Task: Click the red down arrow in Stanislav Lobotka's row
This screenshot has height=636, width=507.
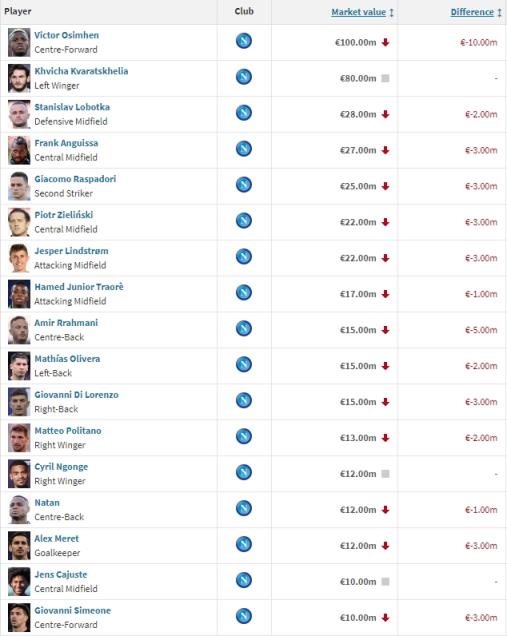Action: (385, 114)
